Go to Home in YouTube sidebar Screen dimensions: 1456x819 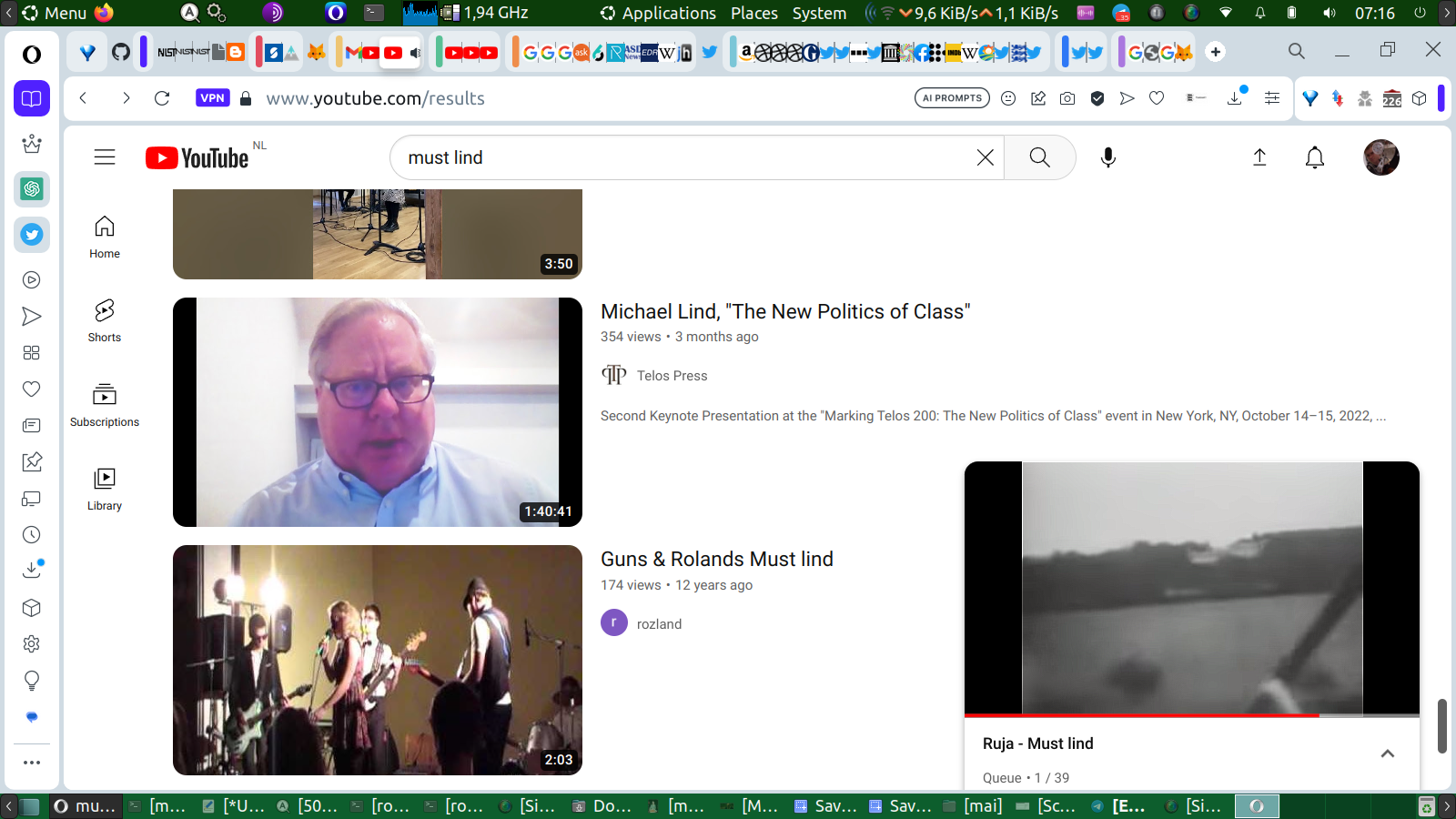(x=105, y=237)
